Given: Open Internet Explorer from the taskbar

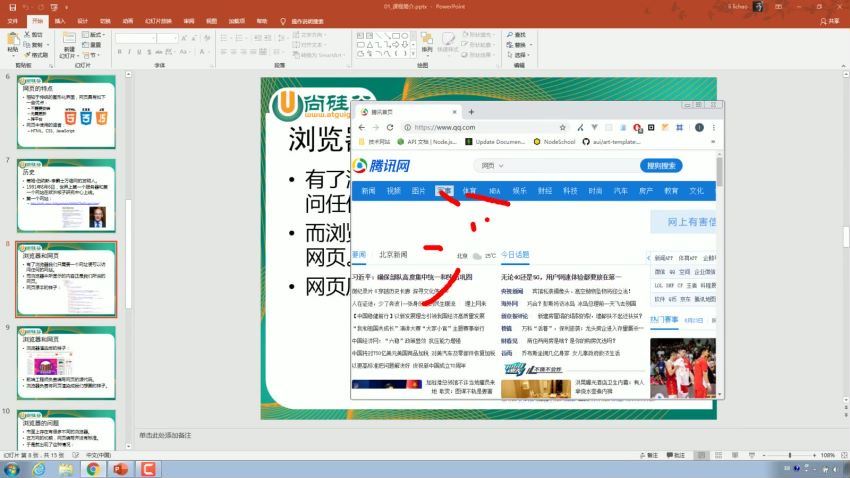Looking at the screenshot, I should pos(39,468).
